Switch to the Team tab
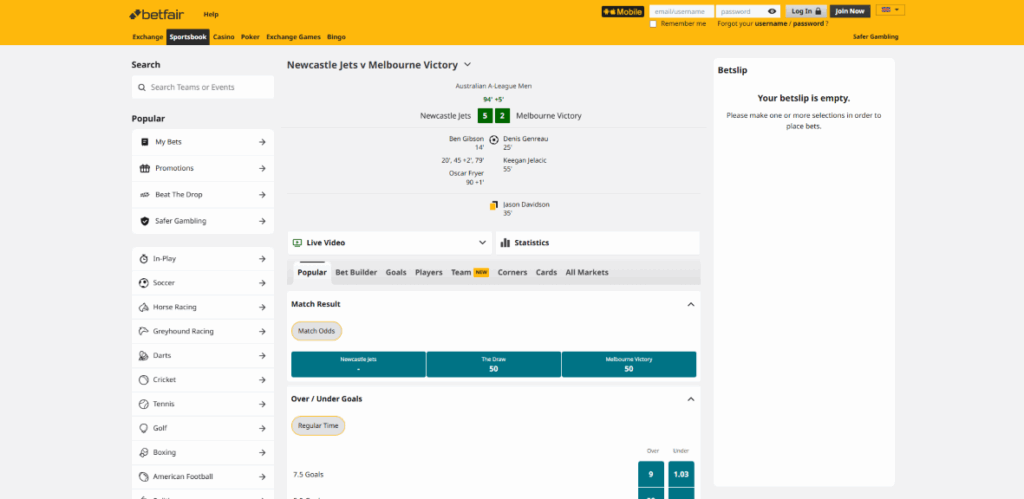The height and width of the screenshot is (499, 1024). point(470,272)
